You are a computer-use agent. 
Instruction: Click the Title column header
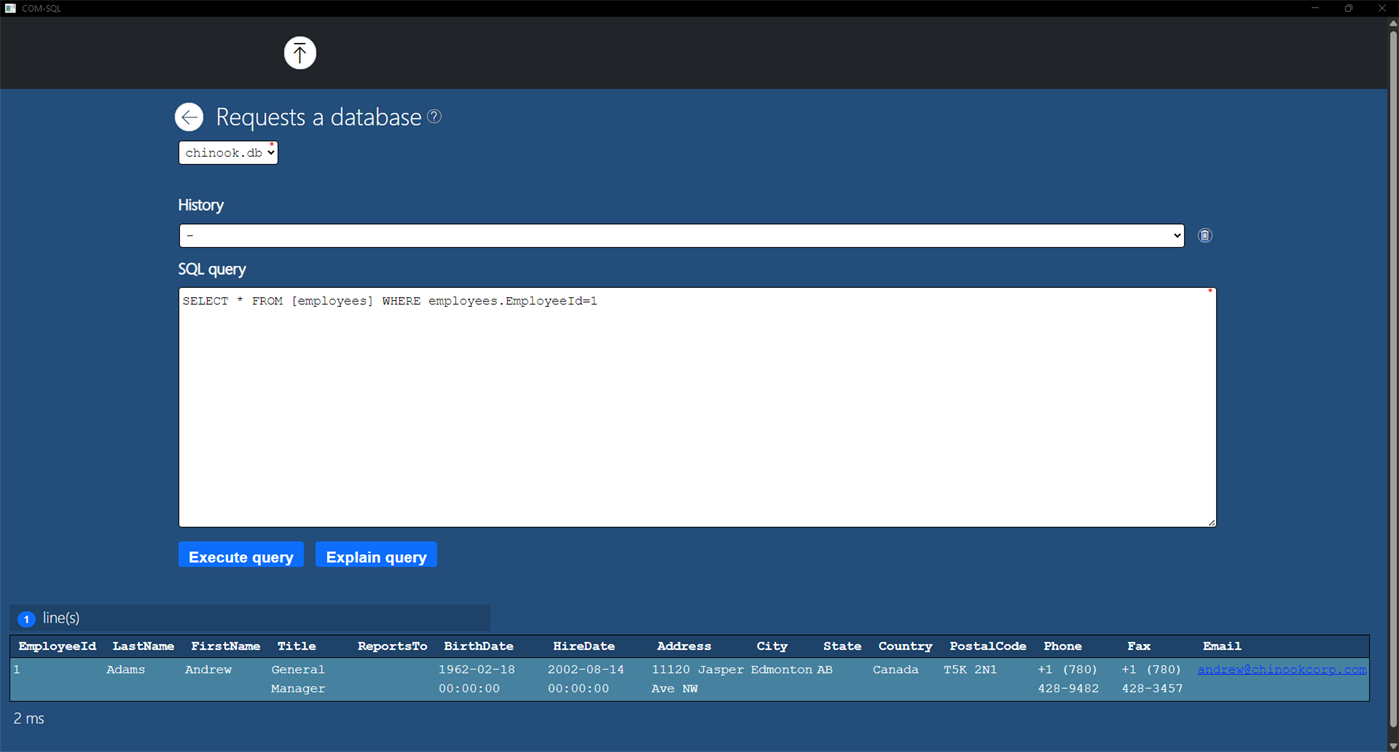pos(296,646)
